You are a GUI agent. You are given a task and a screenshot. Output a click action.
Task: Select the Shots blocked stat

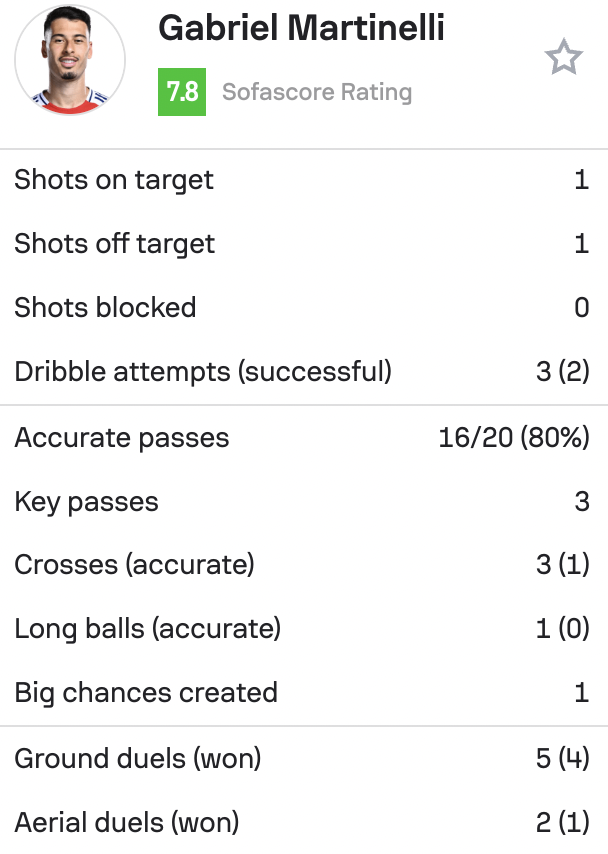click(x=304, y=307)
